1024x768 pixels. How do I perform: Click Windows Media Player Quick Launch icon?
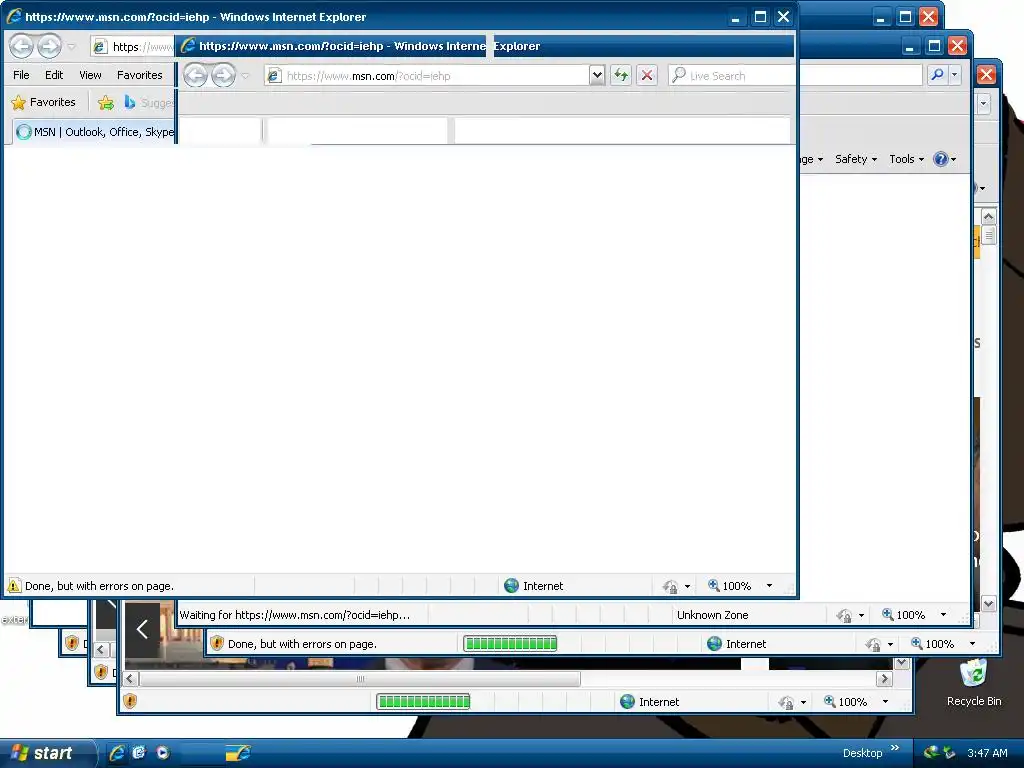click(x=163, y=753)
